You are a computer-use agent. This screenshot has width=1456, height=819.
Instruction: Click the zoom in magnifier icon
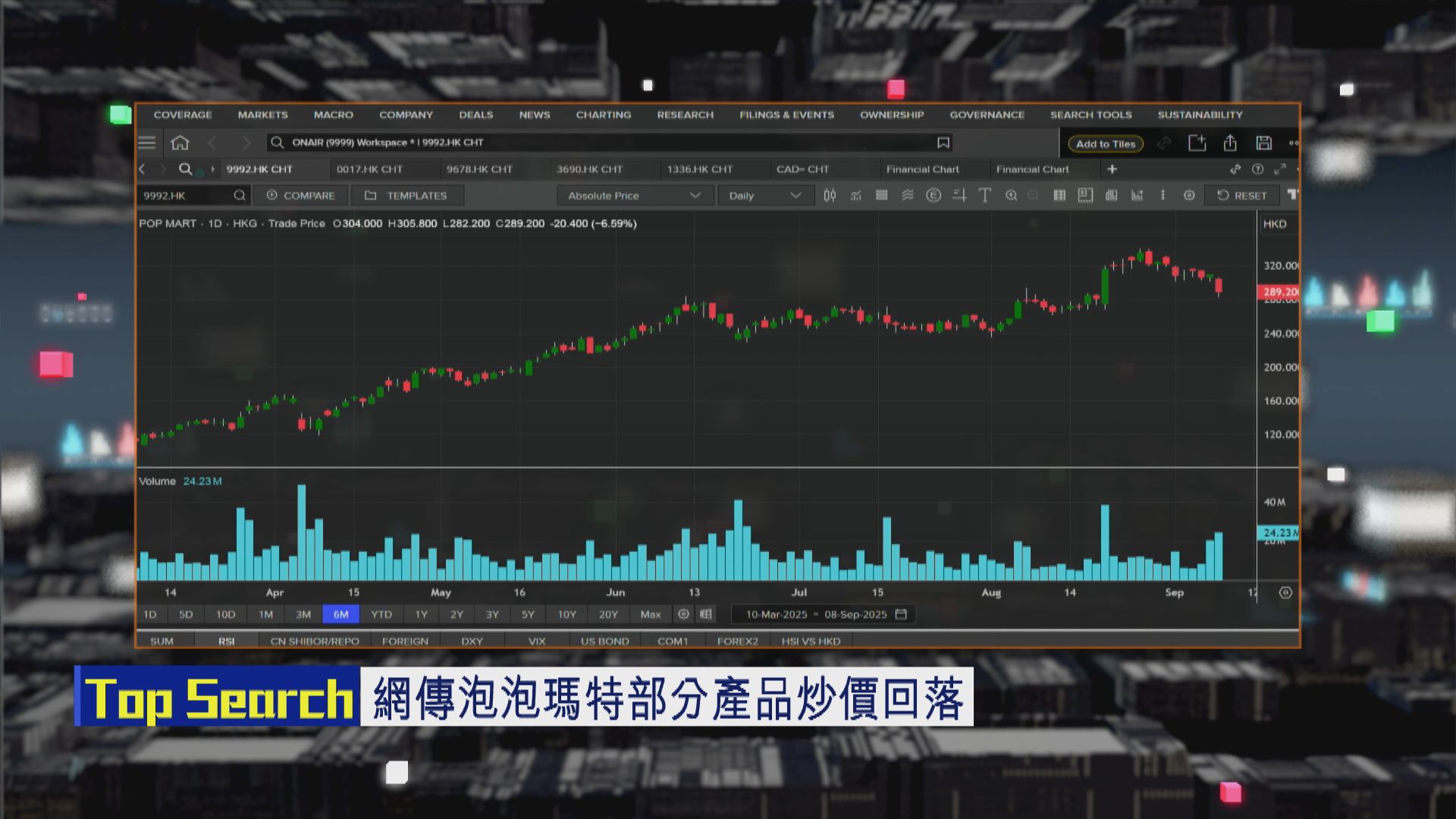click(x=1011, y=196)
